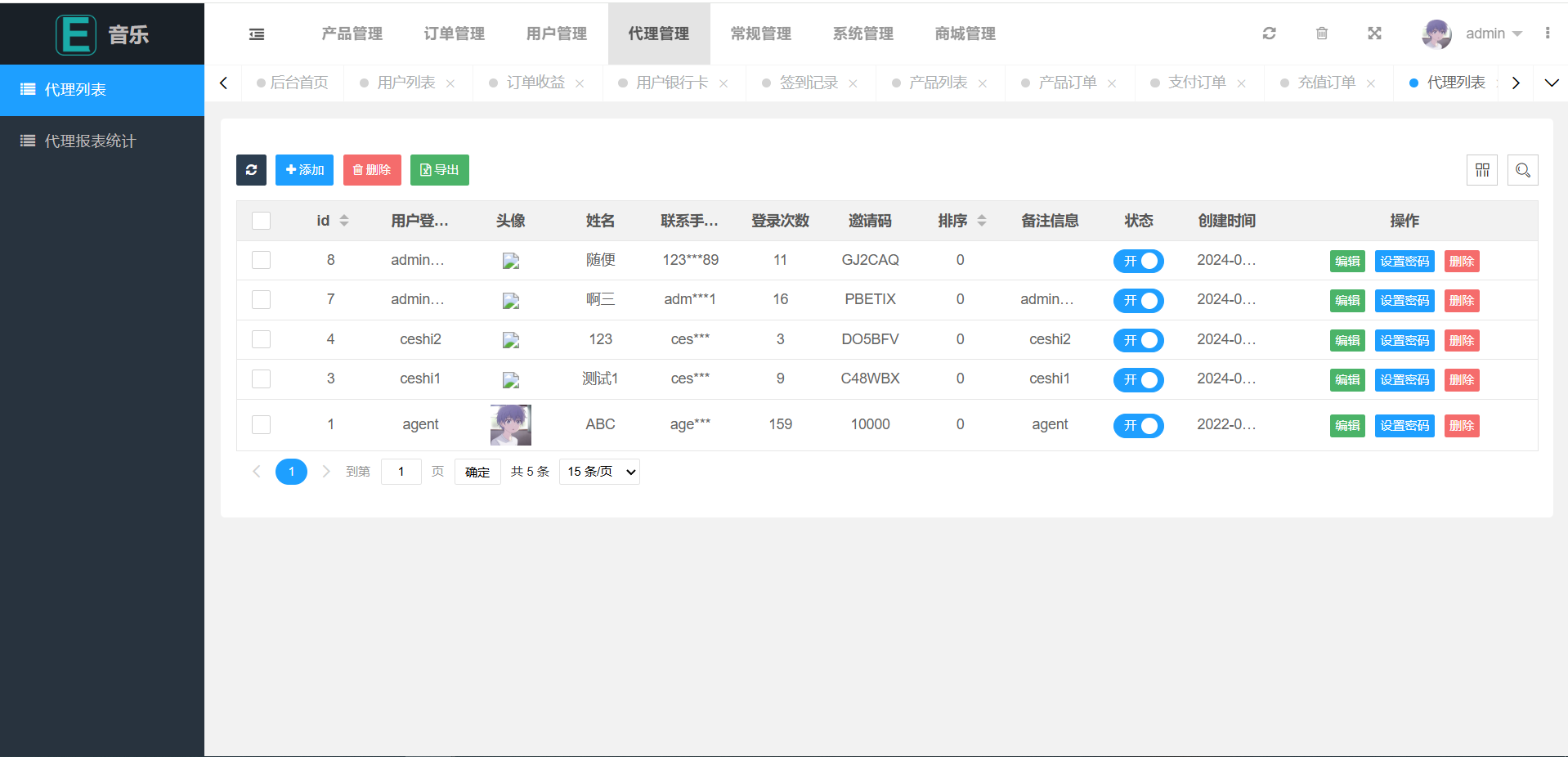The width and height of the screenshot is (1568, 757).
Task: Click the blue 添加 button
Action: [x=304, y=170]
